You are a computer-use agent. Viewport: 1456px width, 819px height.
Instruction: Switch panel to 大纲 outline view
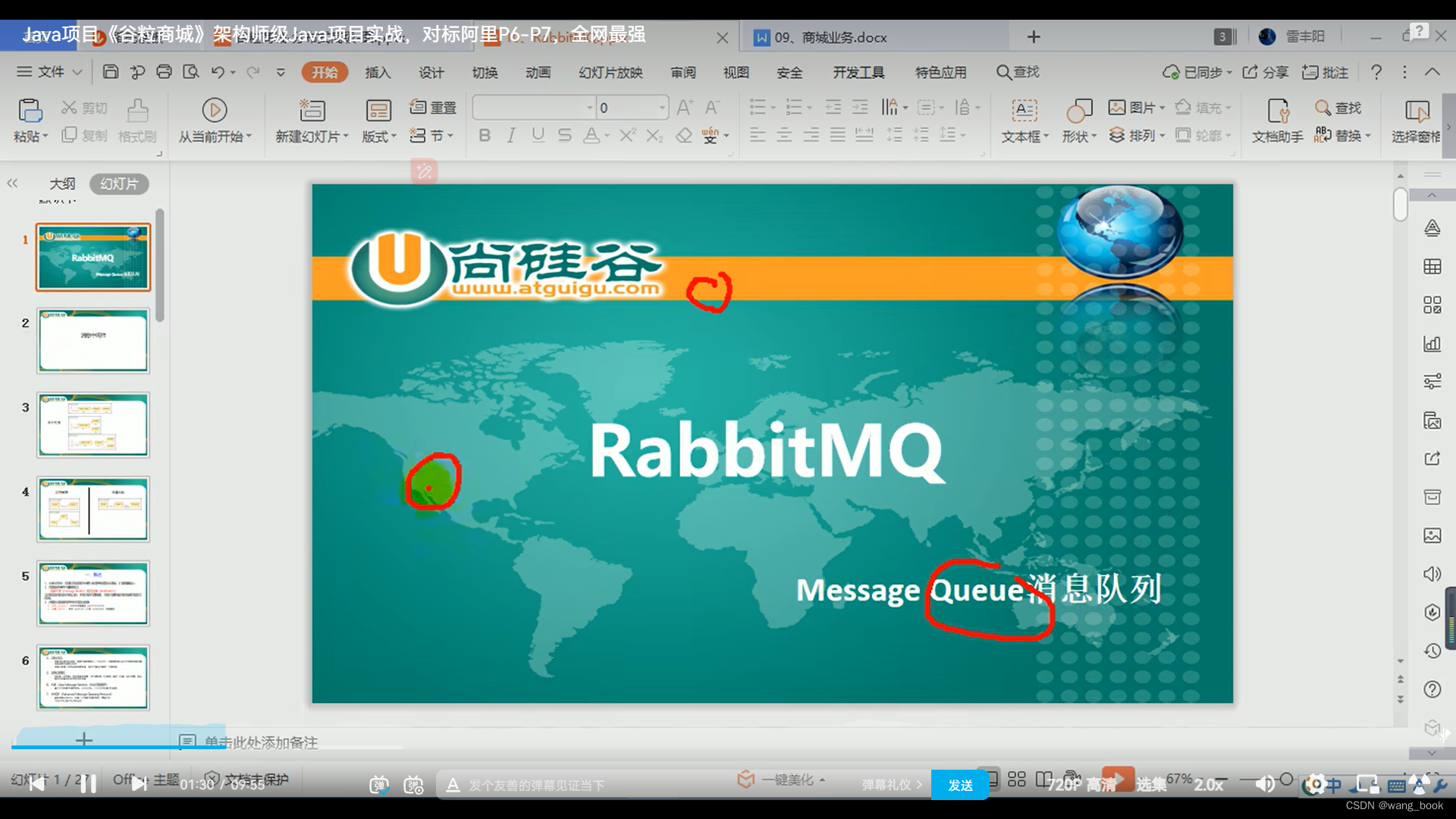62,184
